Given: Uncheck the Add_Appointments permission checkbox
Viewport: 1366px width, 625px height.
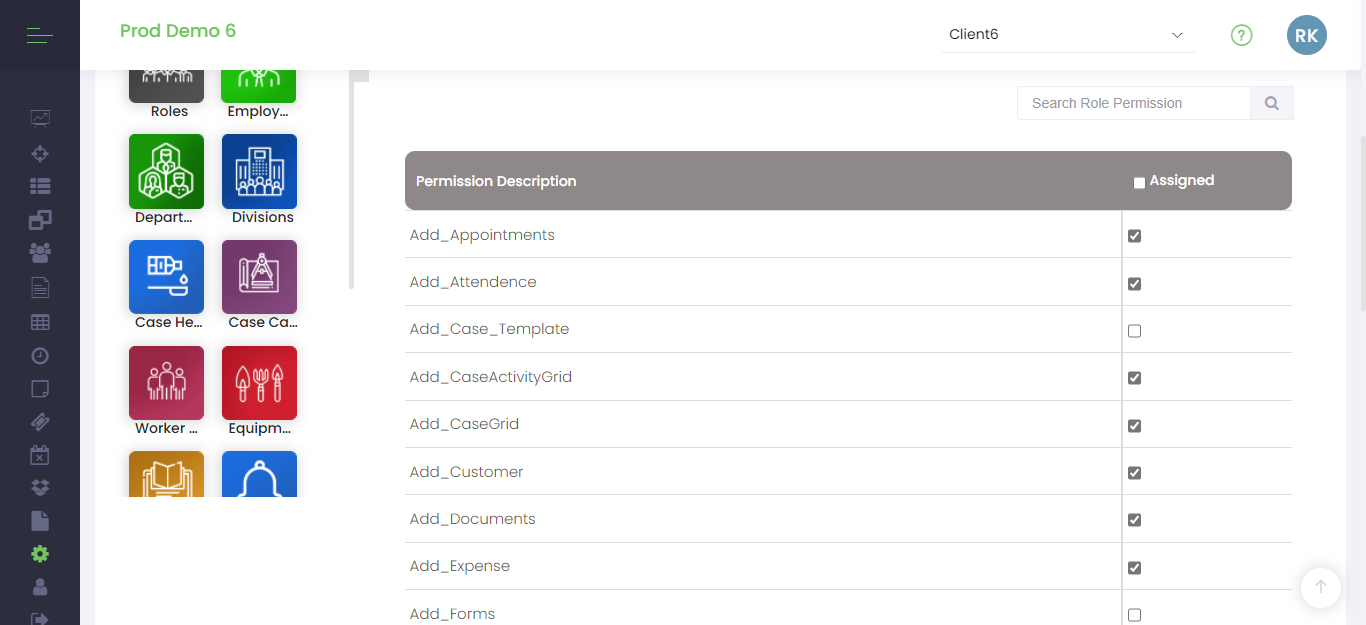Looking at the screenshot, I should pos(1134,236).
